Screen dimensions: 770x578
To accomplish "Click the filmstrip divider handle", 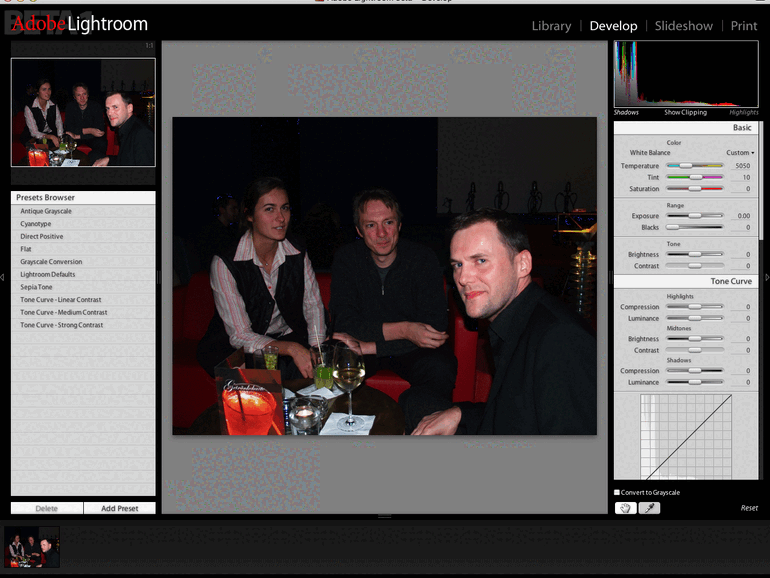I will coord(385,517).
